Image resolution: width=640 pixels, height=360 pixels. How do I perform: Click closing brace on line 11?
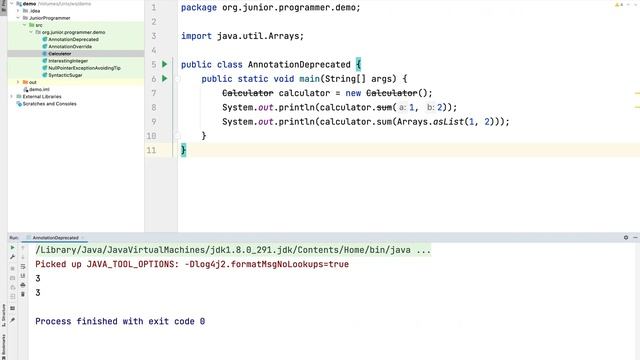point(183,150)
